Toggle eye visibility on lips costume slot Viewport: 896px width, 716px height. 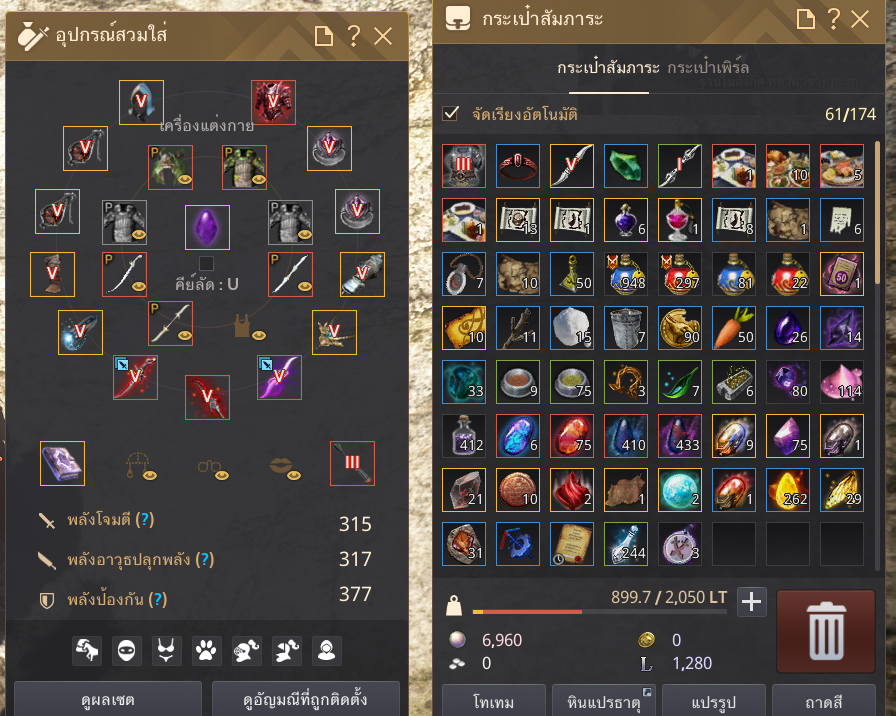294,474
